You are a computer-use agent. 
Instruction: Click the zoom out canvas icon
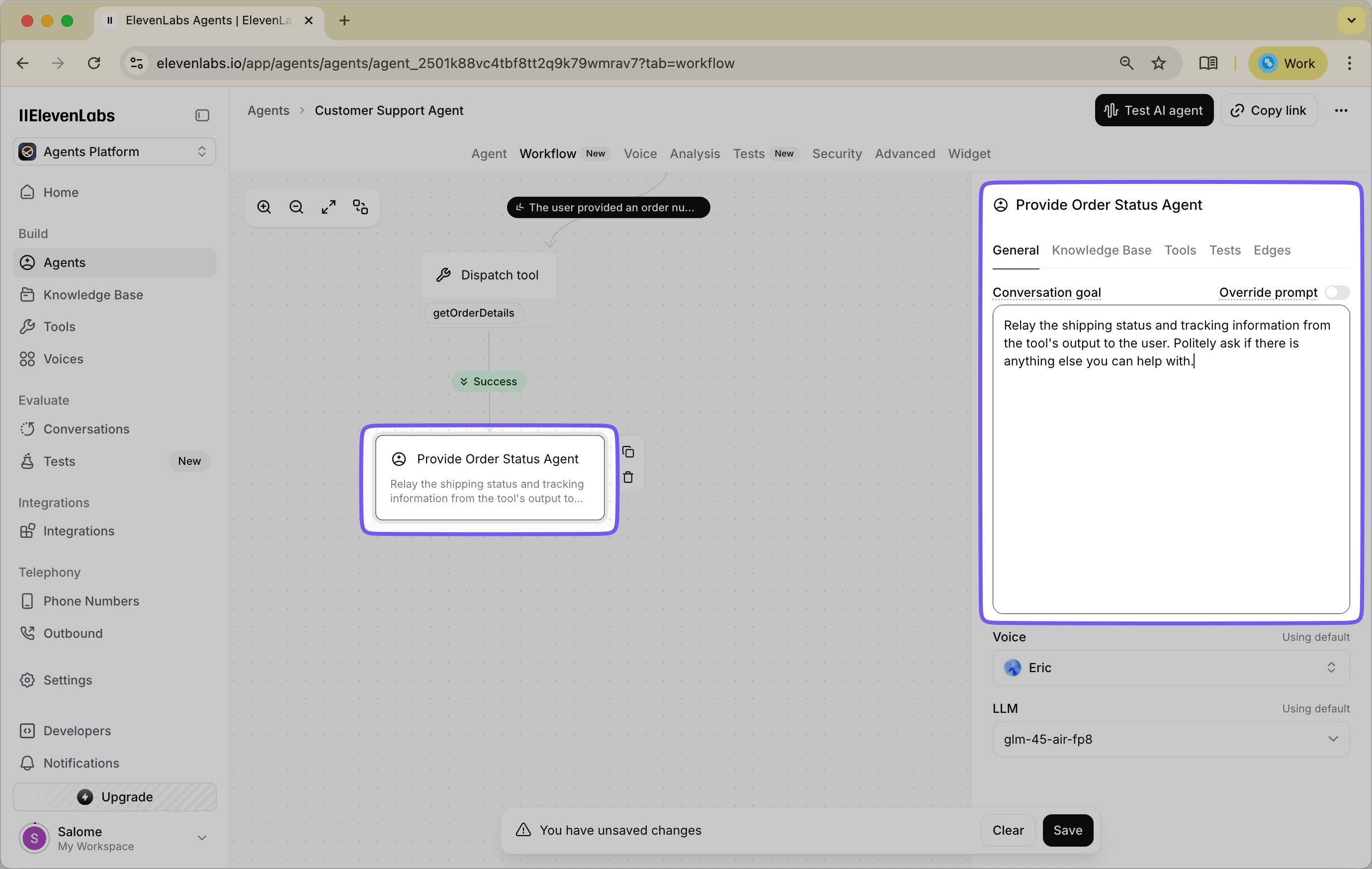click(296, 206)
